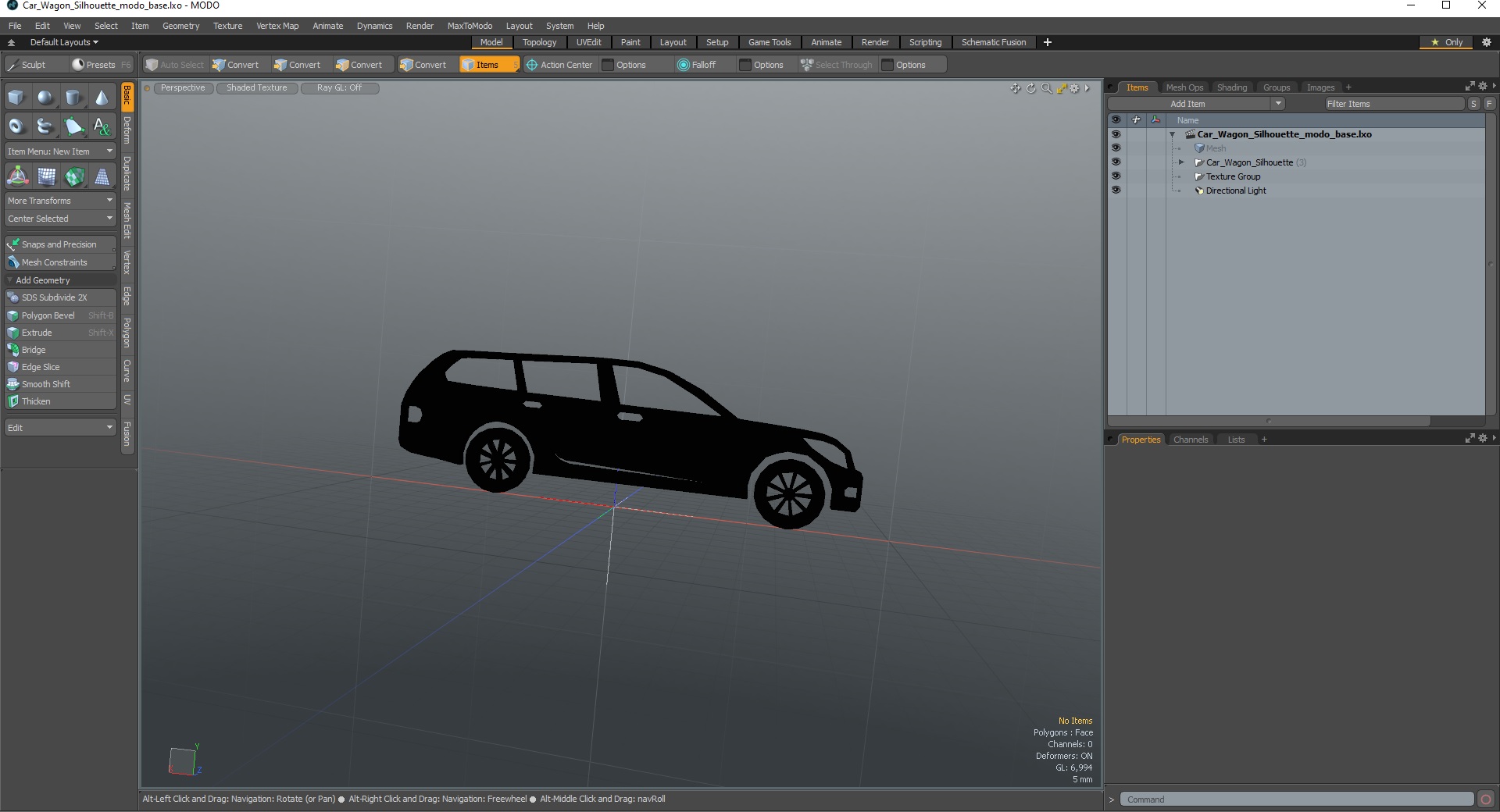Expand the Car_Wagon_Silhouette tree group

[x=1181, y=162]
